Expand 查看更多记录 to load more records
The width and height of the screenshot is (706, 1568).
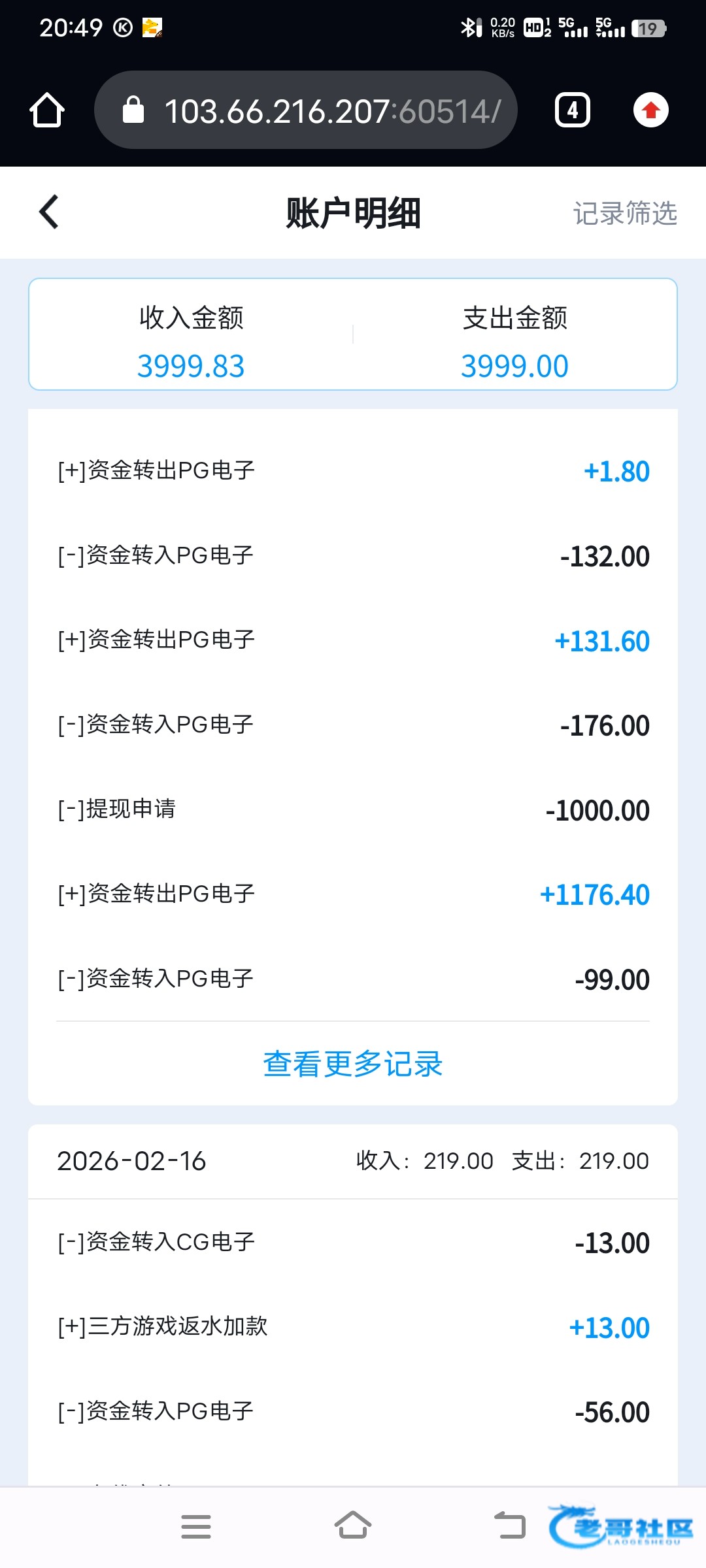coord(353,1064)
